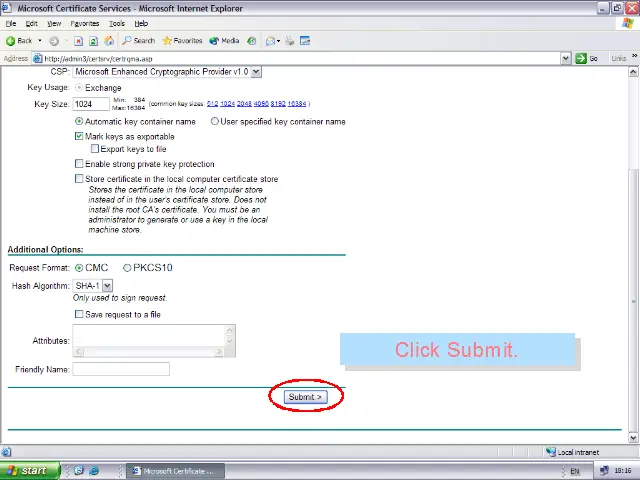Choose 512 key size link
This screenshot has height=480, width=640.
point(212,104)
